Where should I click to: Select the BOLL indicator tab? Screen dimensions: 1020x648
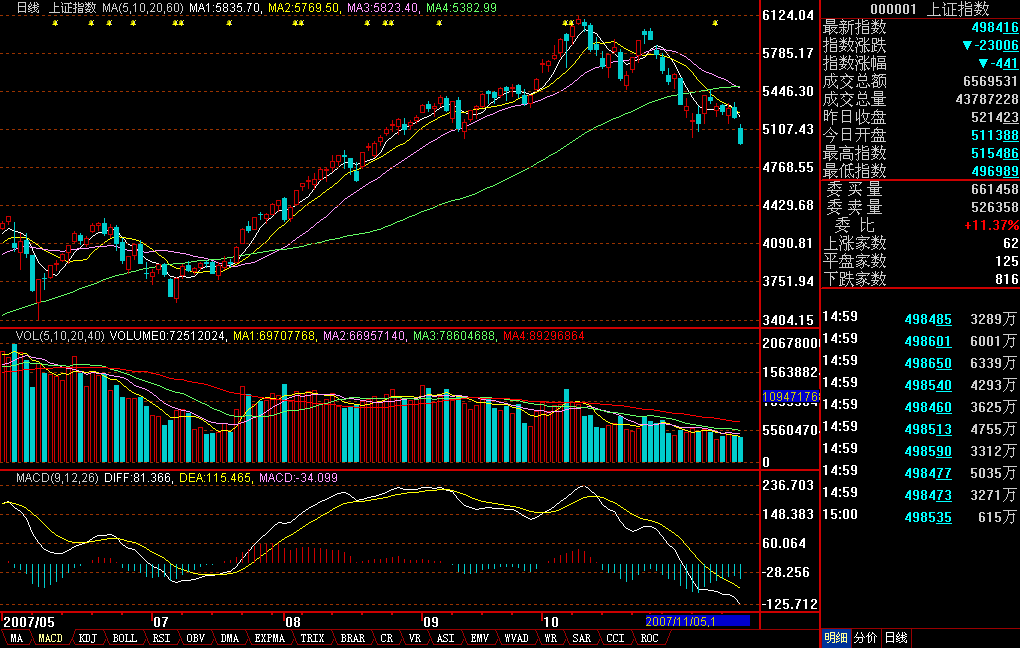124,638
